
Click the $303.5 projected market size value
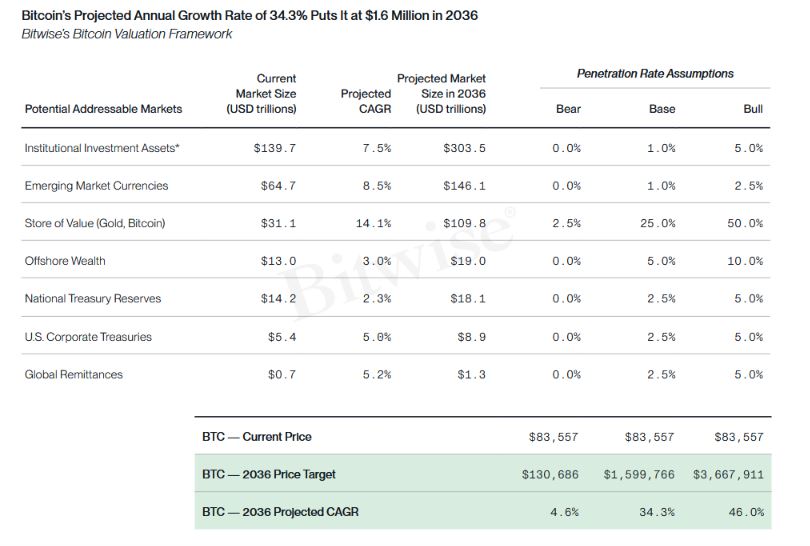point(464,148)
